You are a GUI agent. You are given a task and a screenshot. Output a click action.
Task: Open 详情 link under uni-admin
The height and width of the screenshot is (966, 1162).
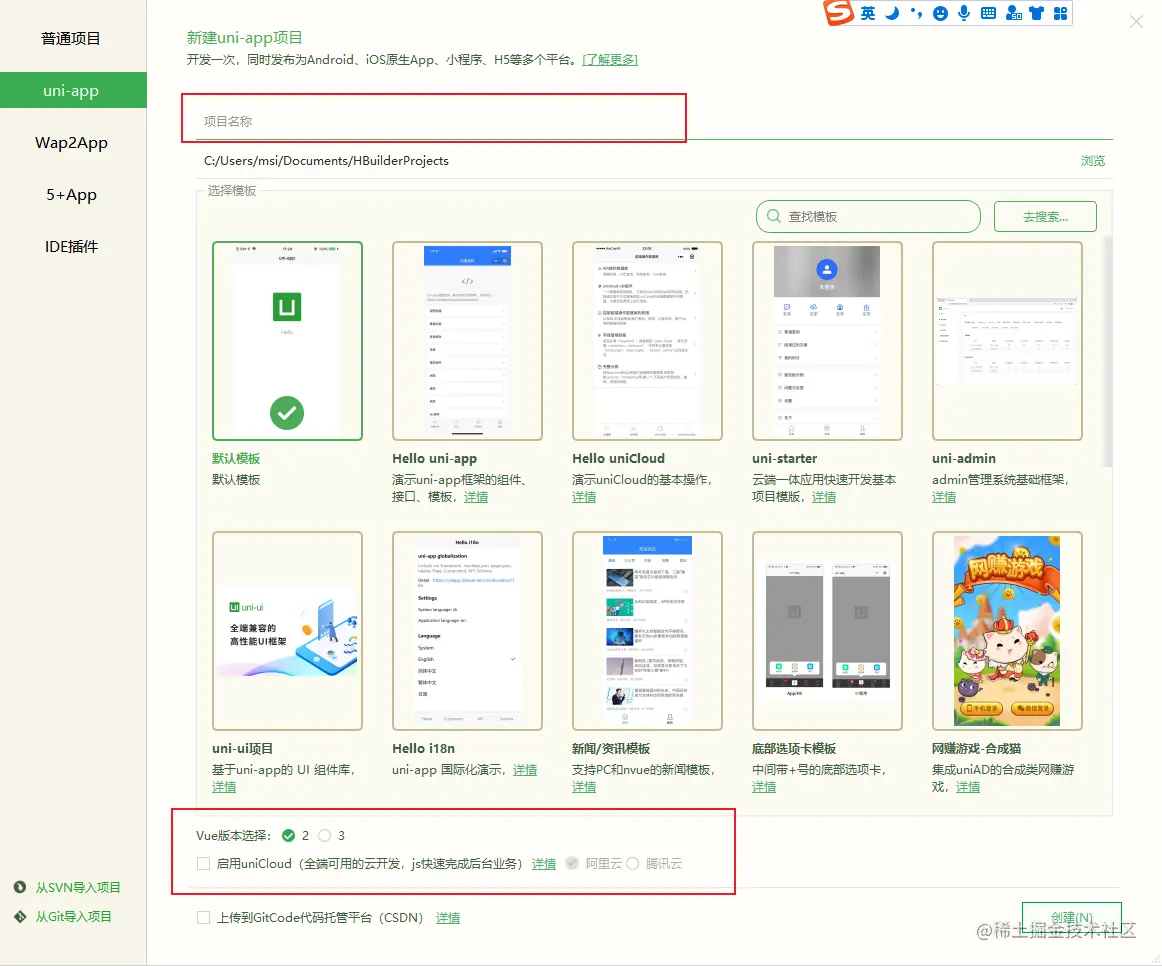click(944, 497)
